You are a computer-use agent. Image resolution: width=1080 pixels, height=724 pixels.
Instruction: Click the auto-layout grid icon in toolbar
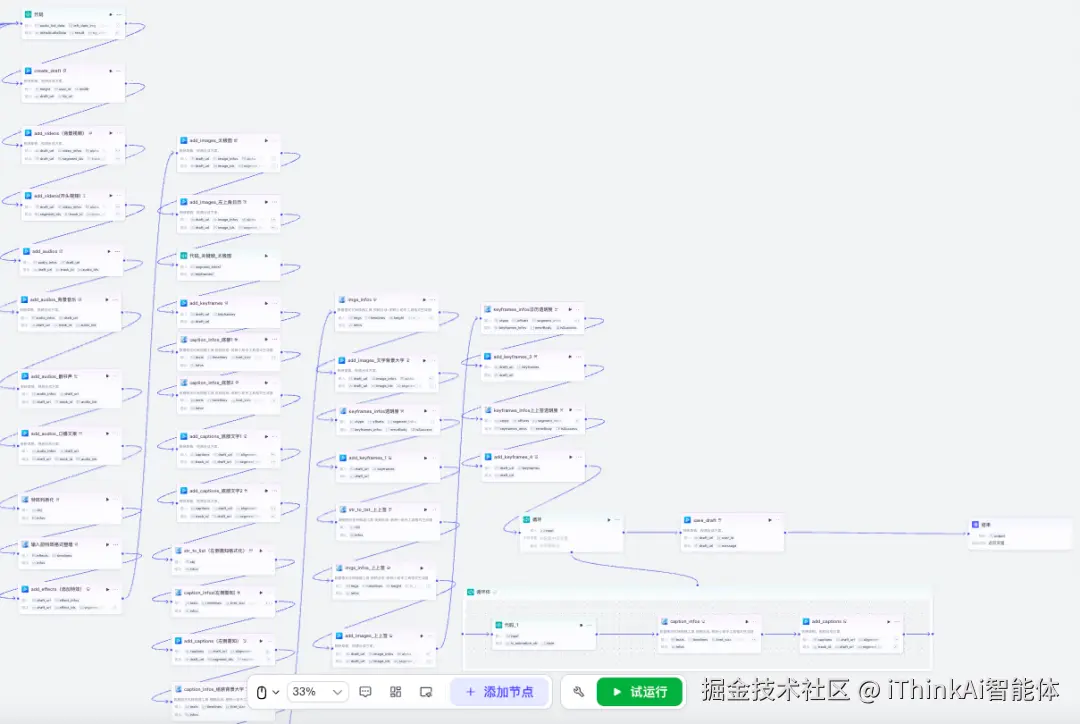coord(395,692)
